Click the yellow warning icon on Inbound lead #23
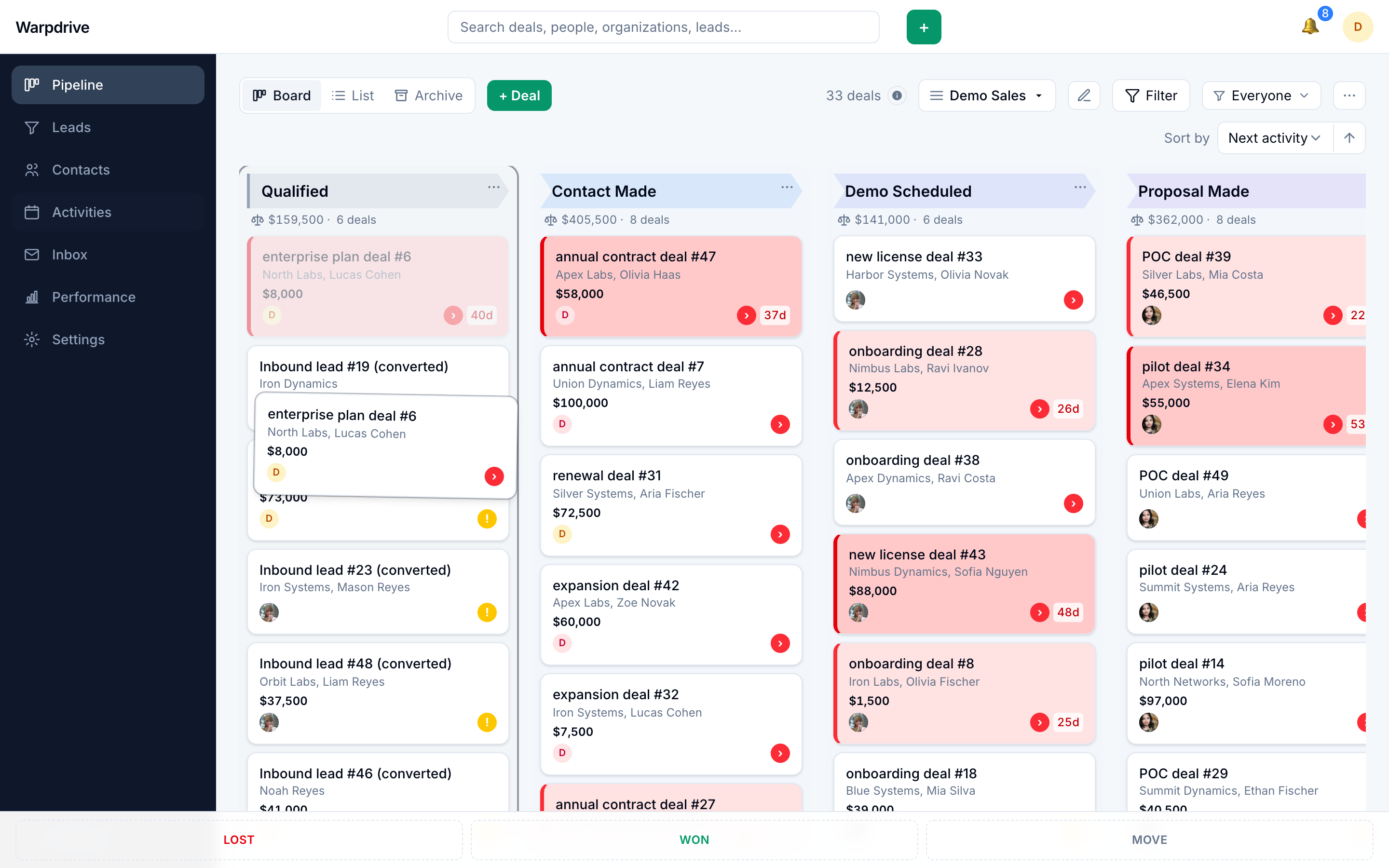Image resolution: width=1389 pixels, height=868 pixels. pyautogui.click(x=487, y=612)
